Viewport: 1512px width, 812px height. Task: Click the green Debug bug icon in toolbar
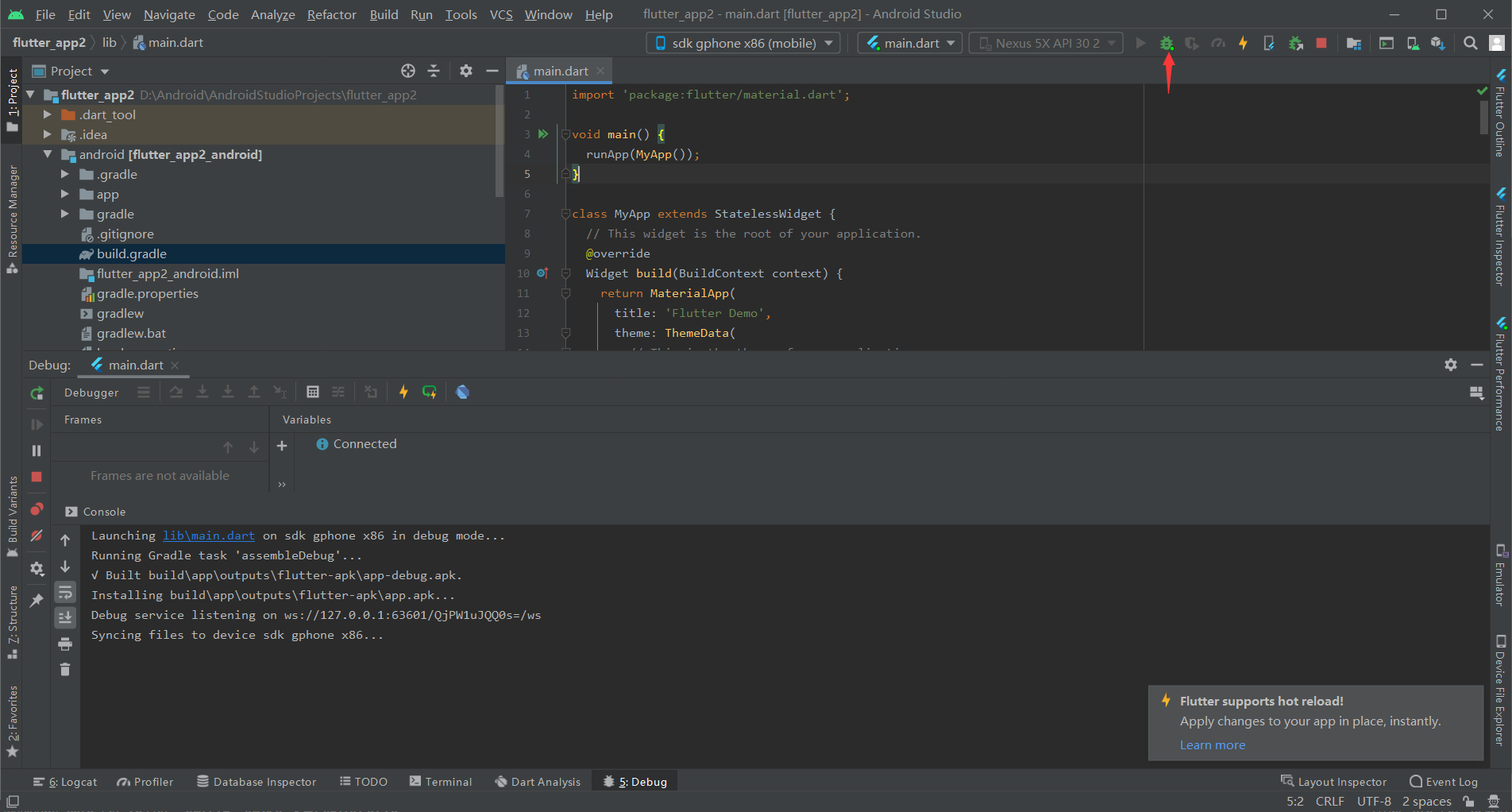[1167, 44]
